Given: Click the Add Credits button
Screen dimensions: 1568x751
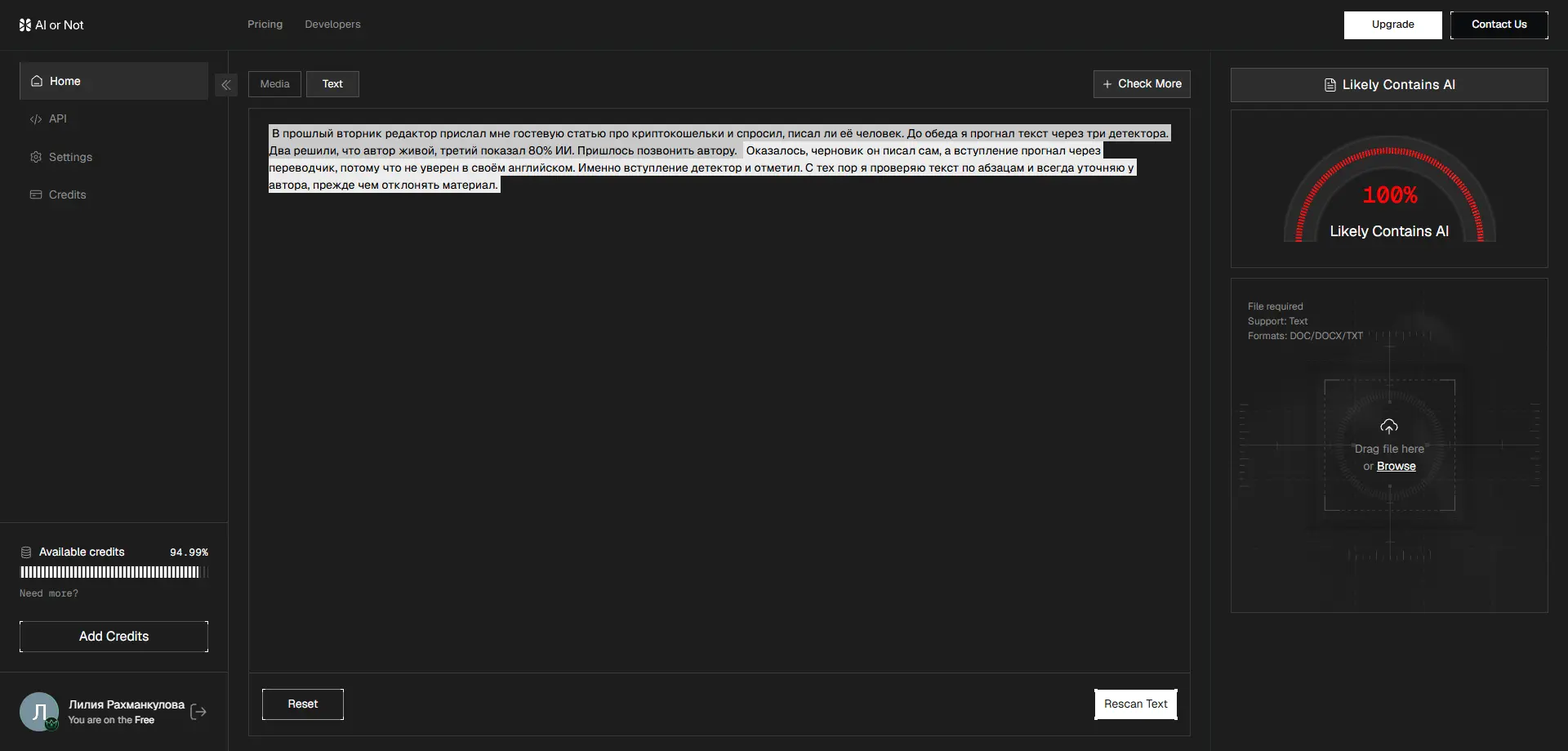Looking at the screenshot, I should [x=114, y=637].
